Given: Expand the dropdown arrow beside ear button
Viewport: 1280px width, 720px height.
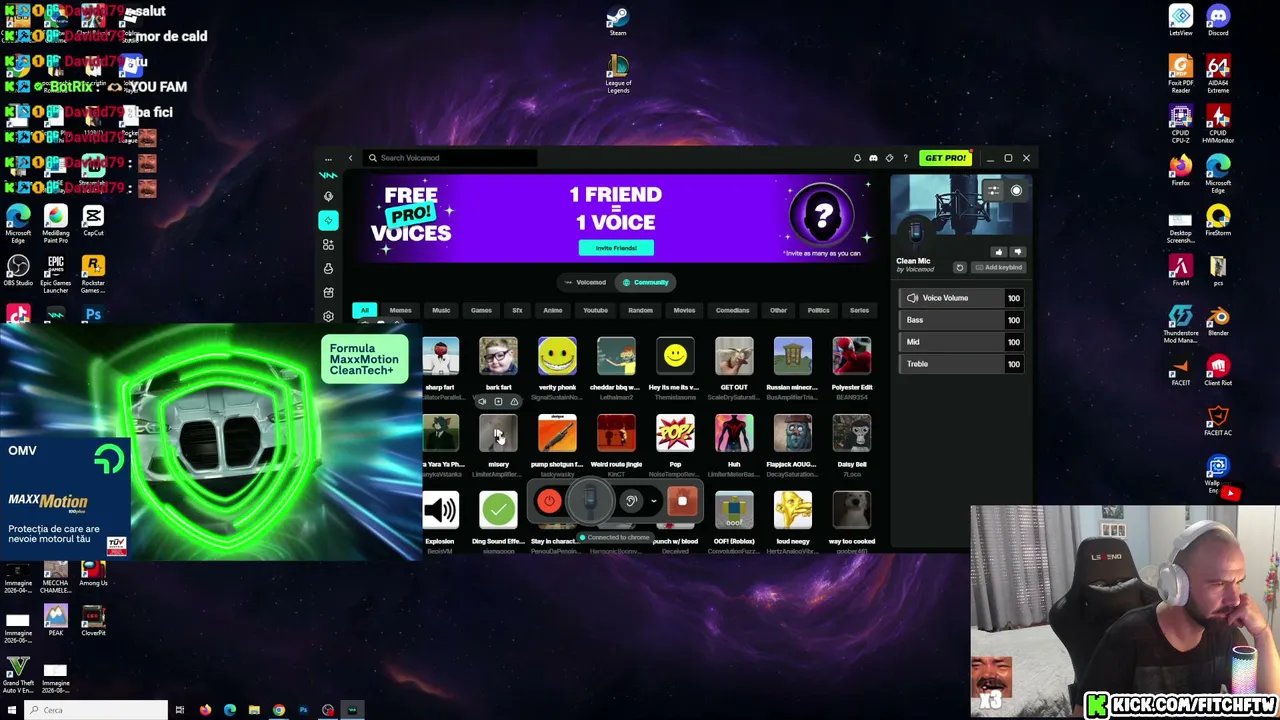Looking at the screenshot, I should point(654,501).
